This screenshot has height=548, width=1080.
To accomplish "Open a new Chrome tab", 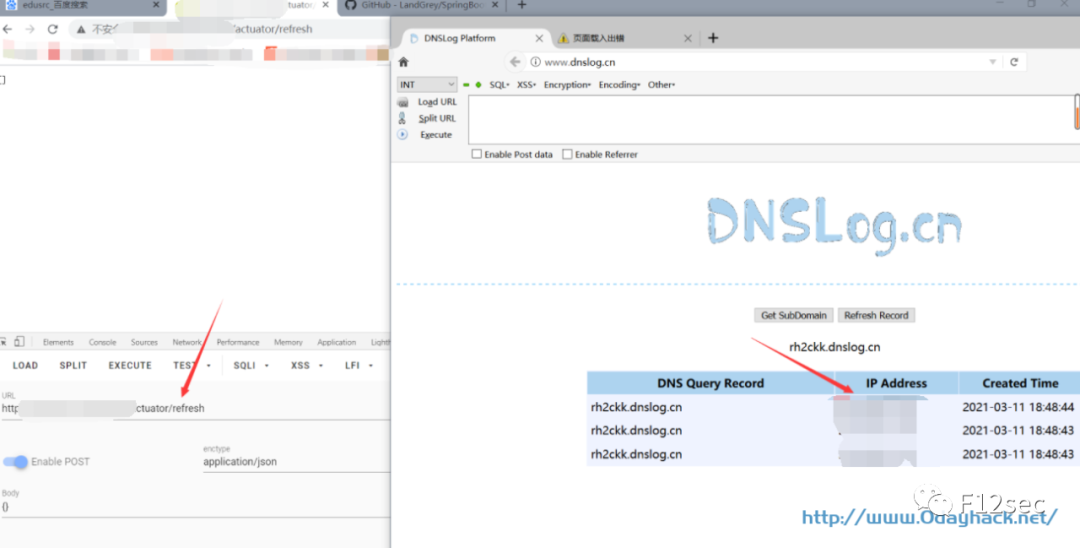I will click(521, 6).
